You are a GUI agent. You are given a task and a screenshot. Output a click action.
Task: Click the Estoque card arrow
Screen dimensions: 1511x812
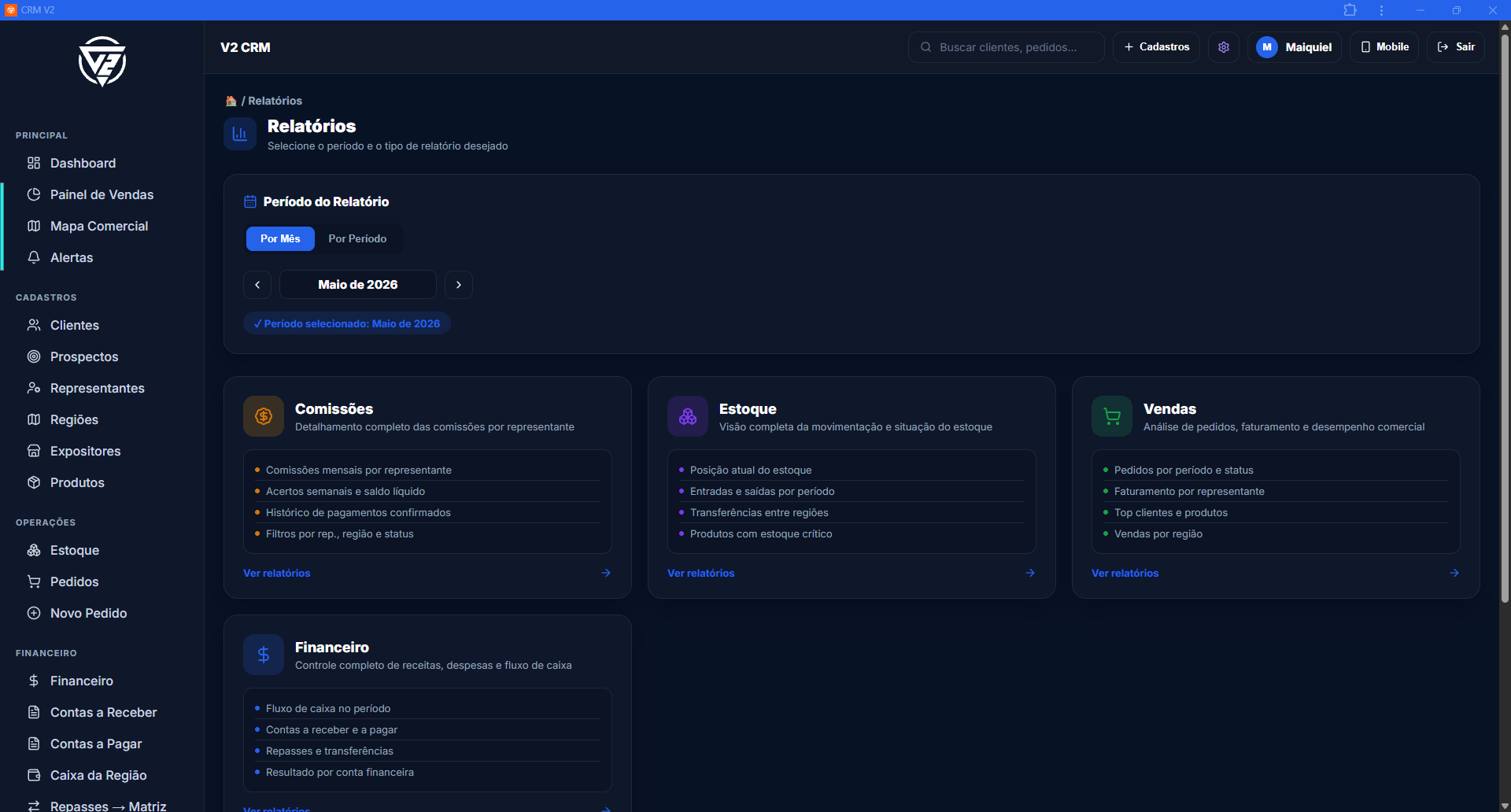[x=1030, y=573]
